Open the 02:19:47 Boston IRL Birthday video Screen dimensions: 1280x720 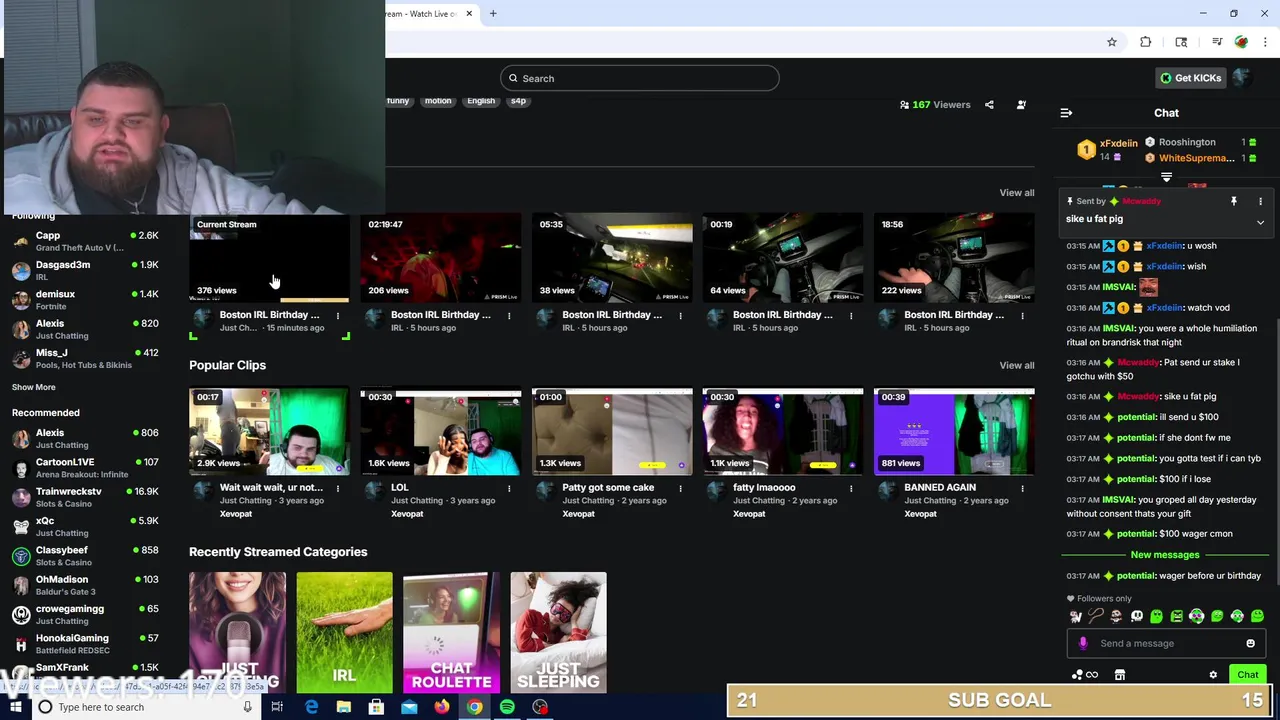(x=441, y=257)
